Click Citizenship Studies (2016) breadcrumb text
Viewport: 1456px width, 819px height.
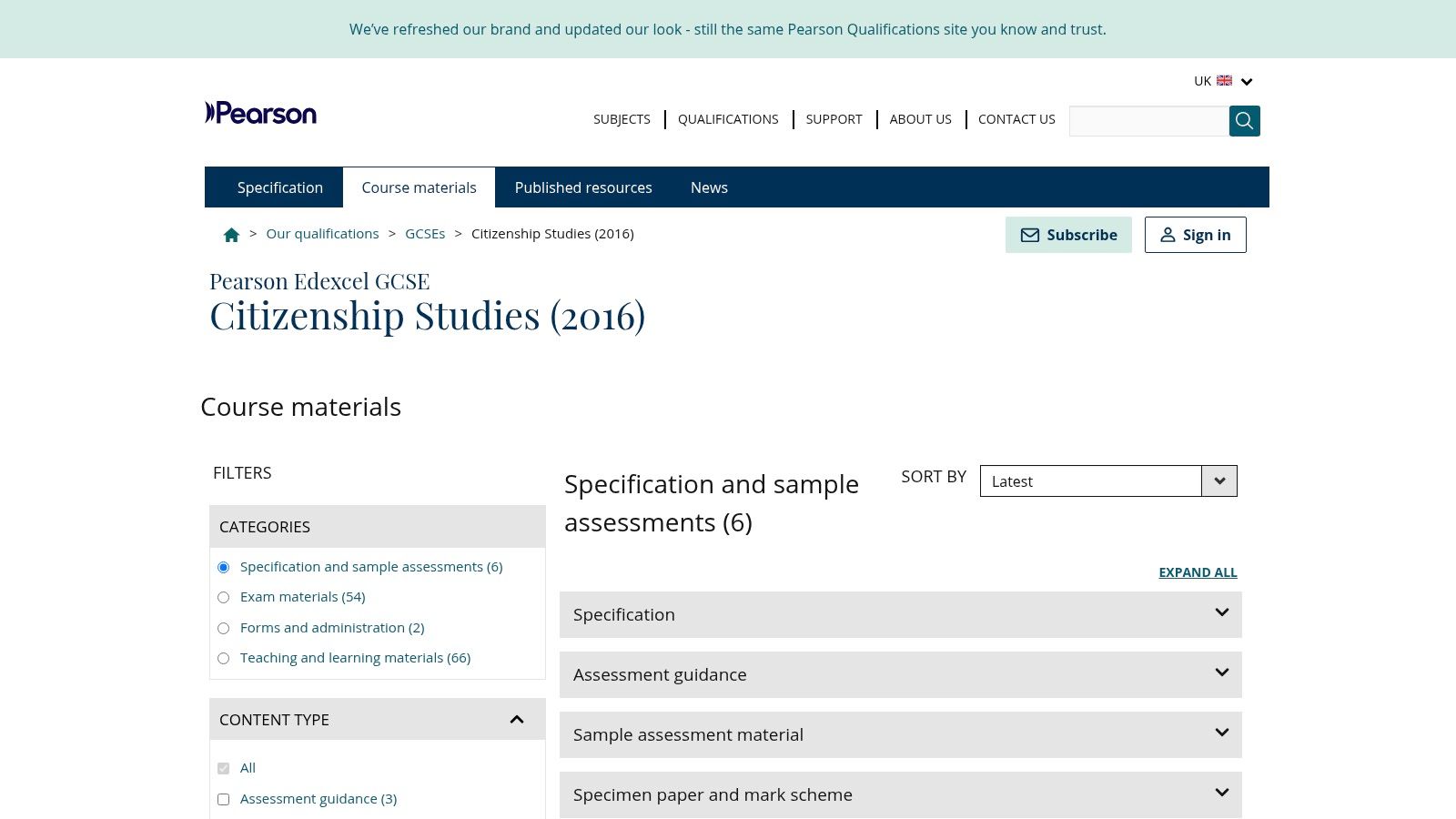point(552,234)
